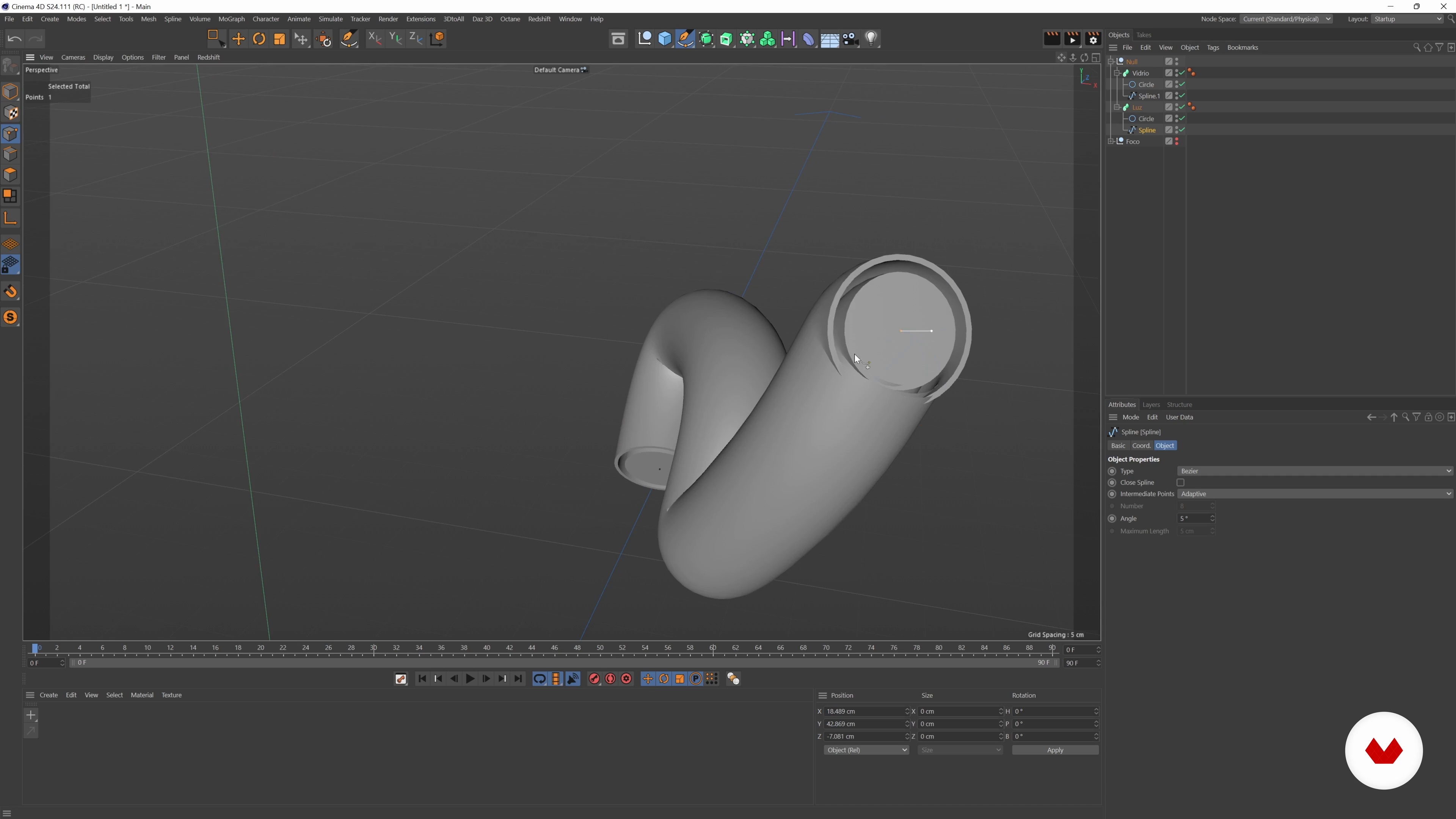Click the Render View clapboard icon

tap(1052, 38)
